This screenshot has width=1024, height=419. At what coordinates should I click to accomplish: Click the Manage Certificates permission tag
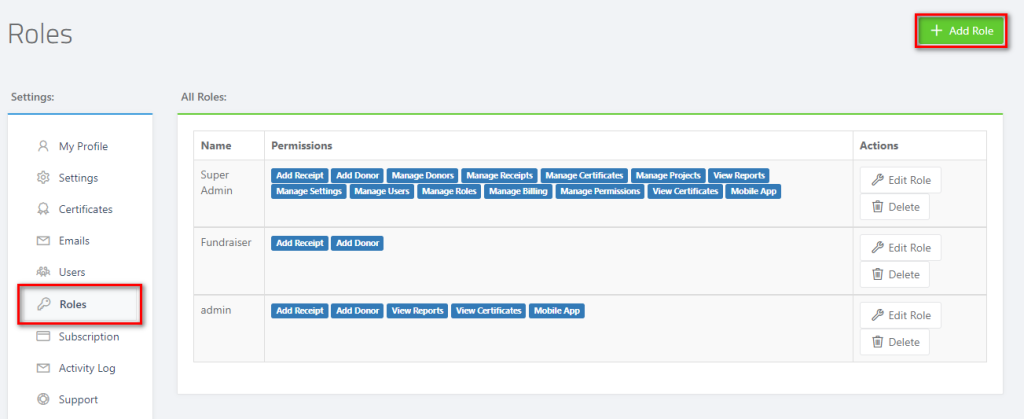pyautogui.click(x=585, y=175)
